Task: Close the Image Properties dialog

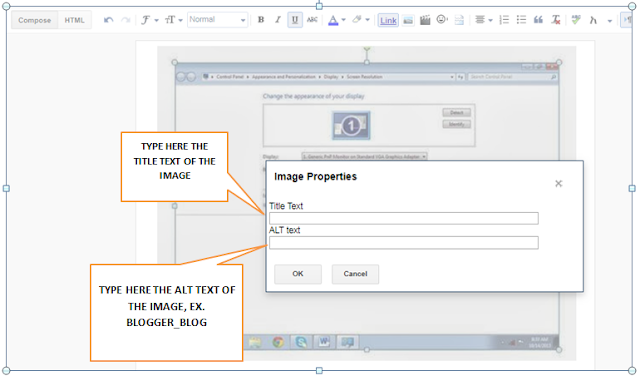Action: [558, 184]
